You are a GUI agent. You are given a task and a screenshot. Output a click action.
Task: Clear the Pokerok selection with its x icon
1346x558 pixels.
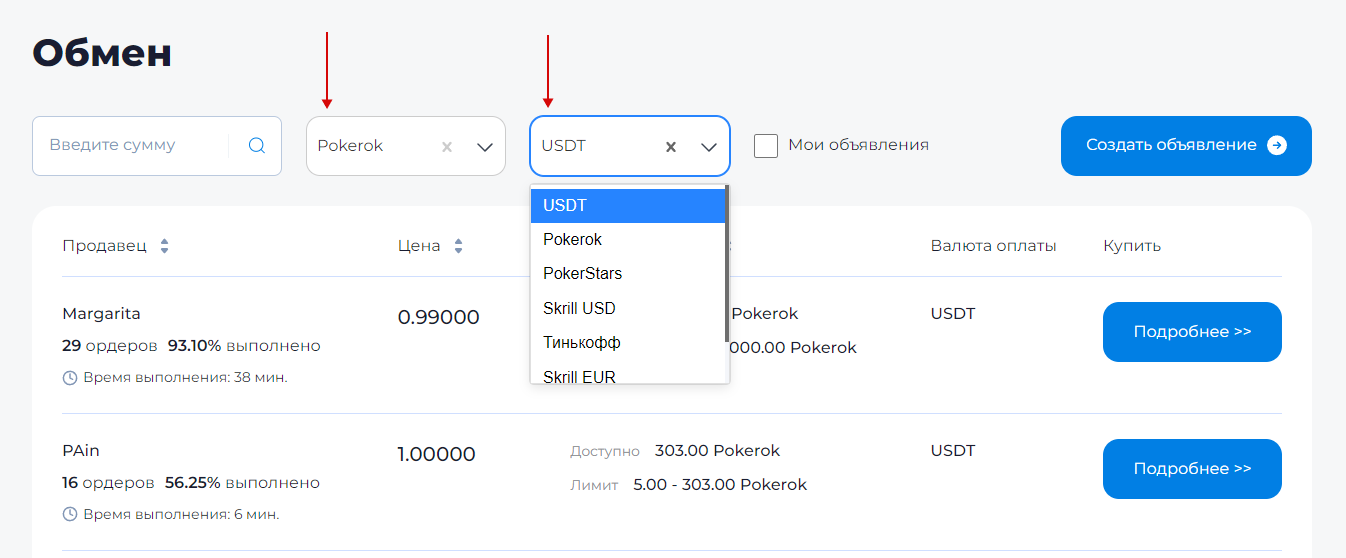(447, 147)
